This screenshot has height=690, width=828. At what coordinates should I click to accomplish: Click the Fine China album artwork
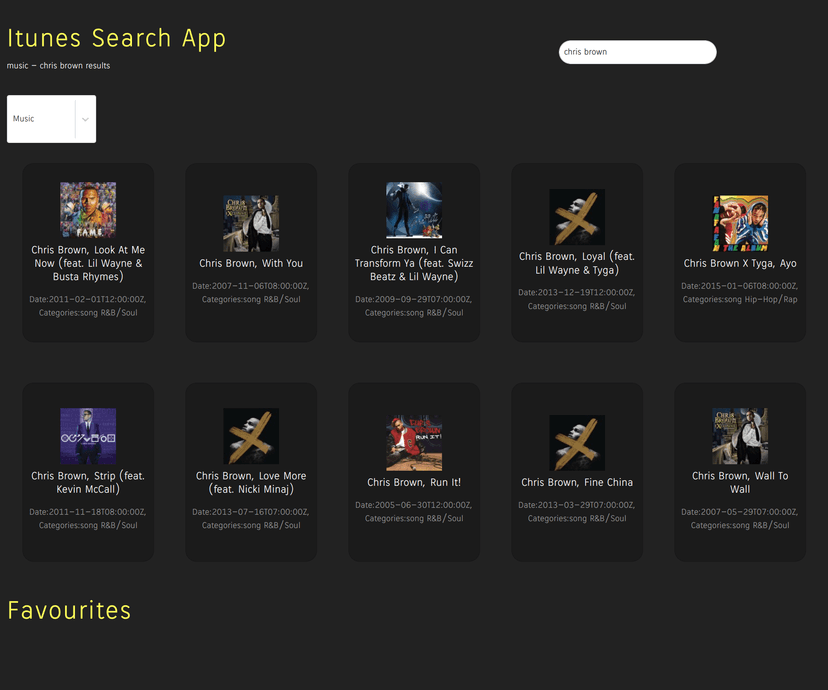coord(577,442)
